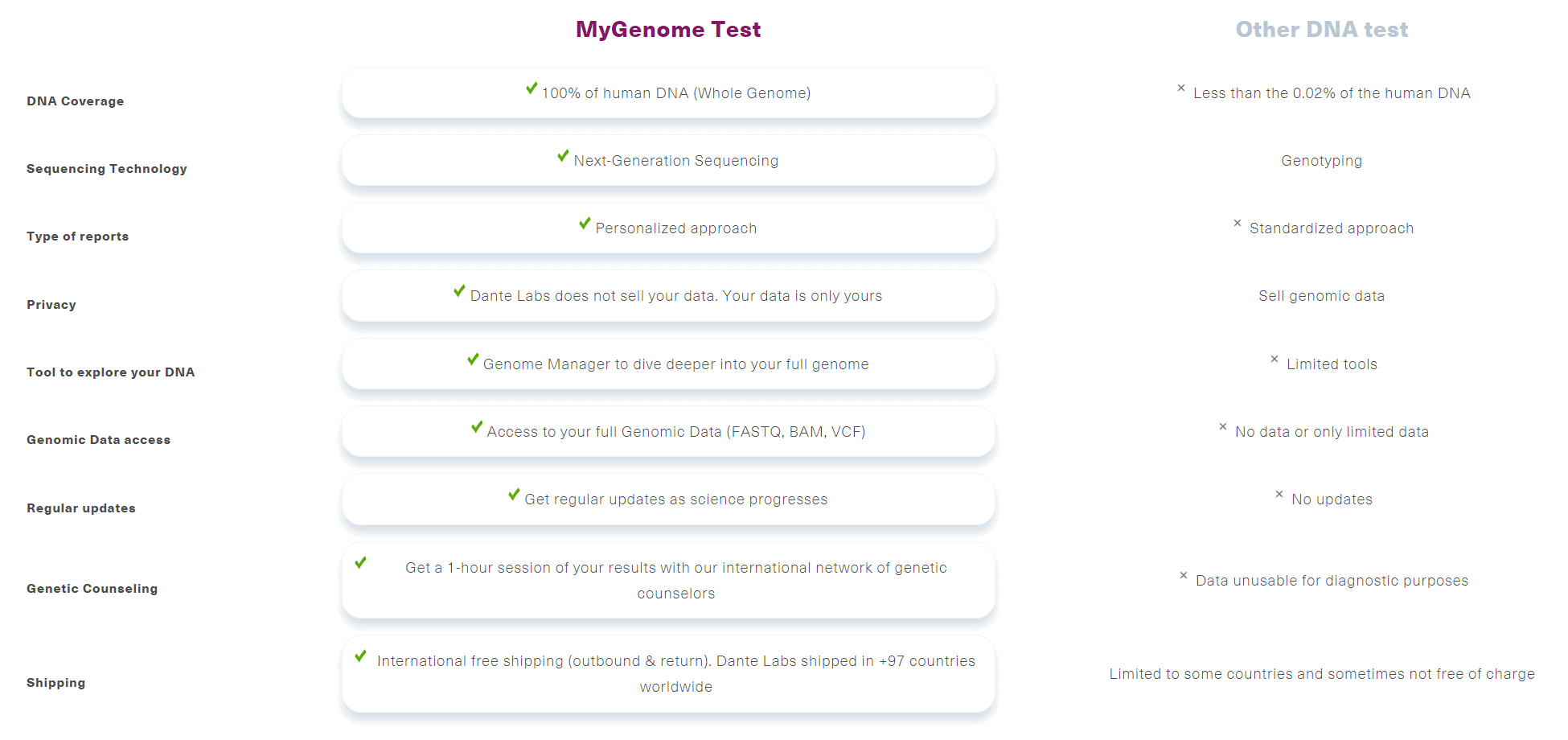Select the DNA Coverage row label
Screen dimensions: 1568x740
(76, 101)
